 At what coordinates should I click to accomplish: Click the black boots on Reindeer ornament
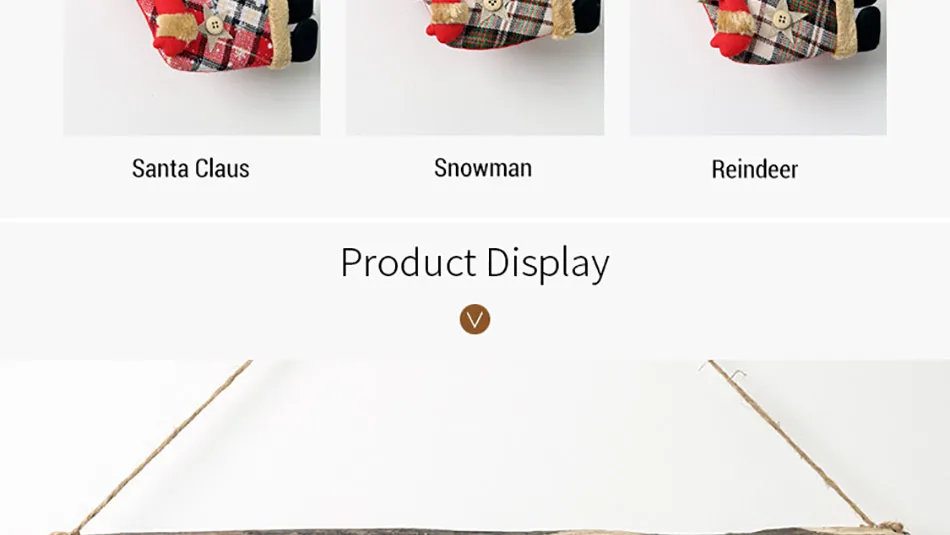(868, 27)
